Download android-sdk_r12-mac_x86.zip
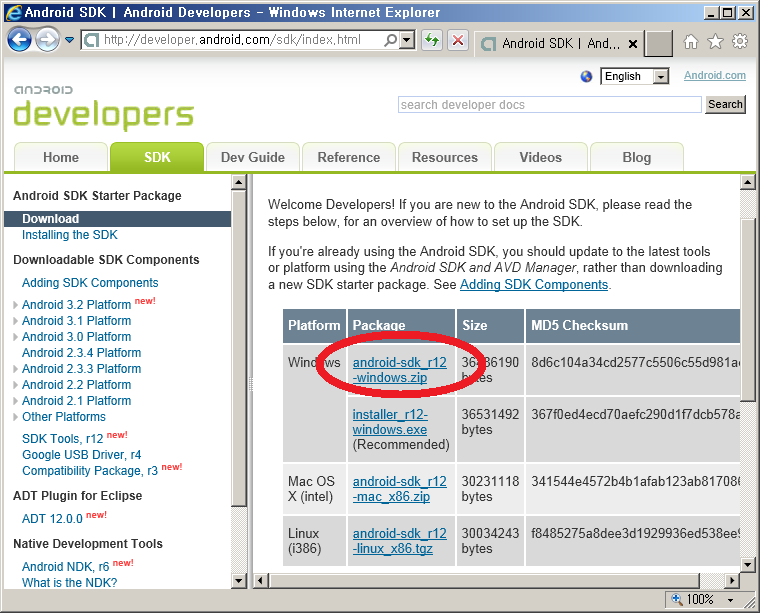This screenshot has height=613, width=760. point(399,489)
